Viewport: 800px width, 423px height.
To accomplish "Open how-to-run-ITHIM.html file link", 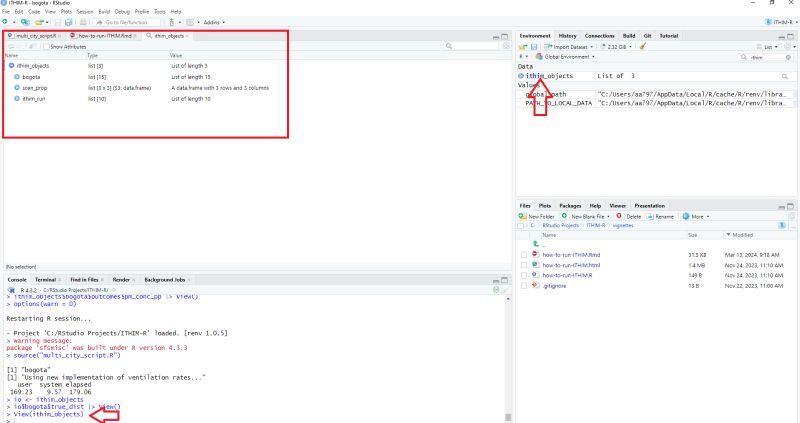I will [x=571, y=265].
